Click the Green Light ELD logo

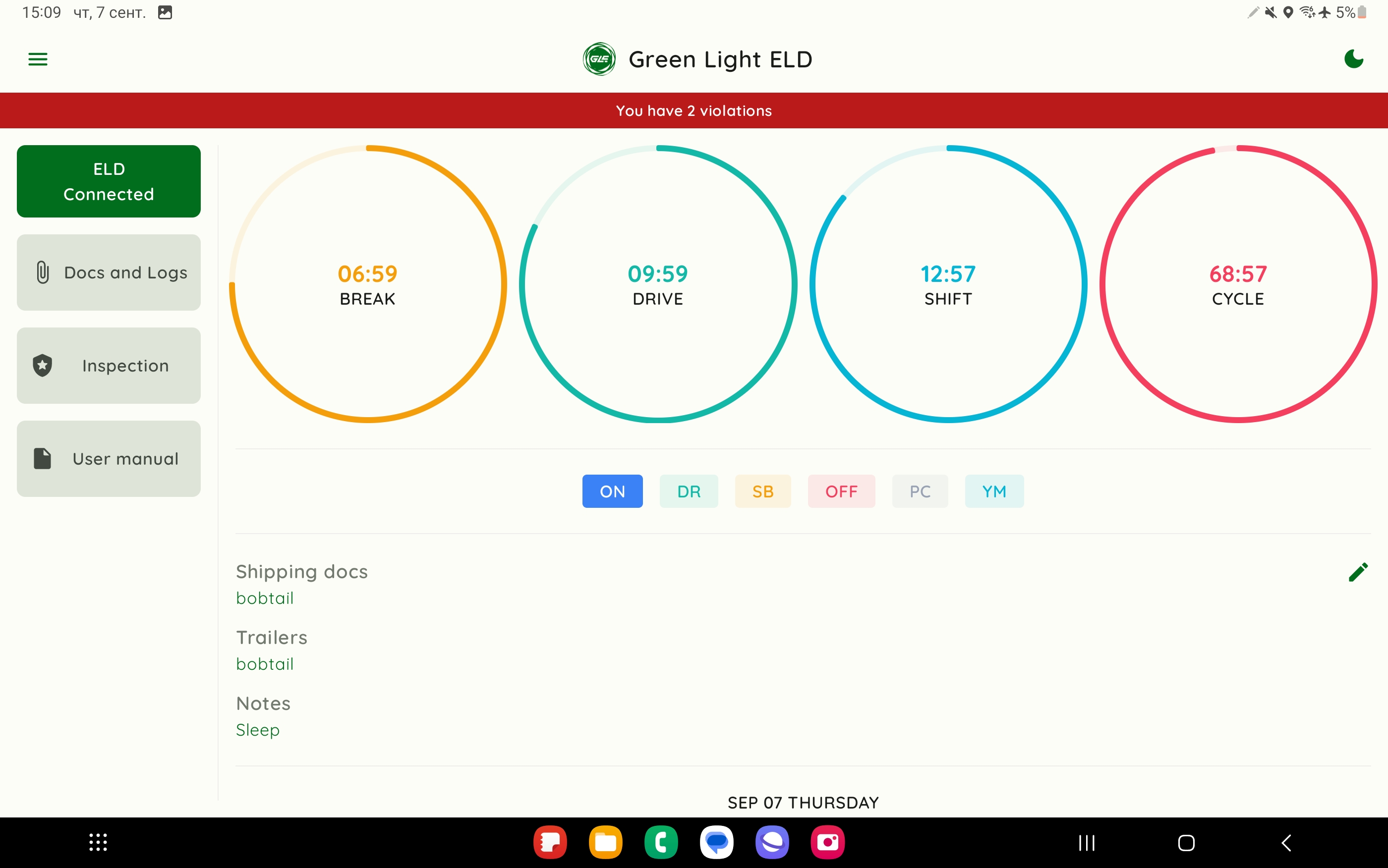click(599, 58)
